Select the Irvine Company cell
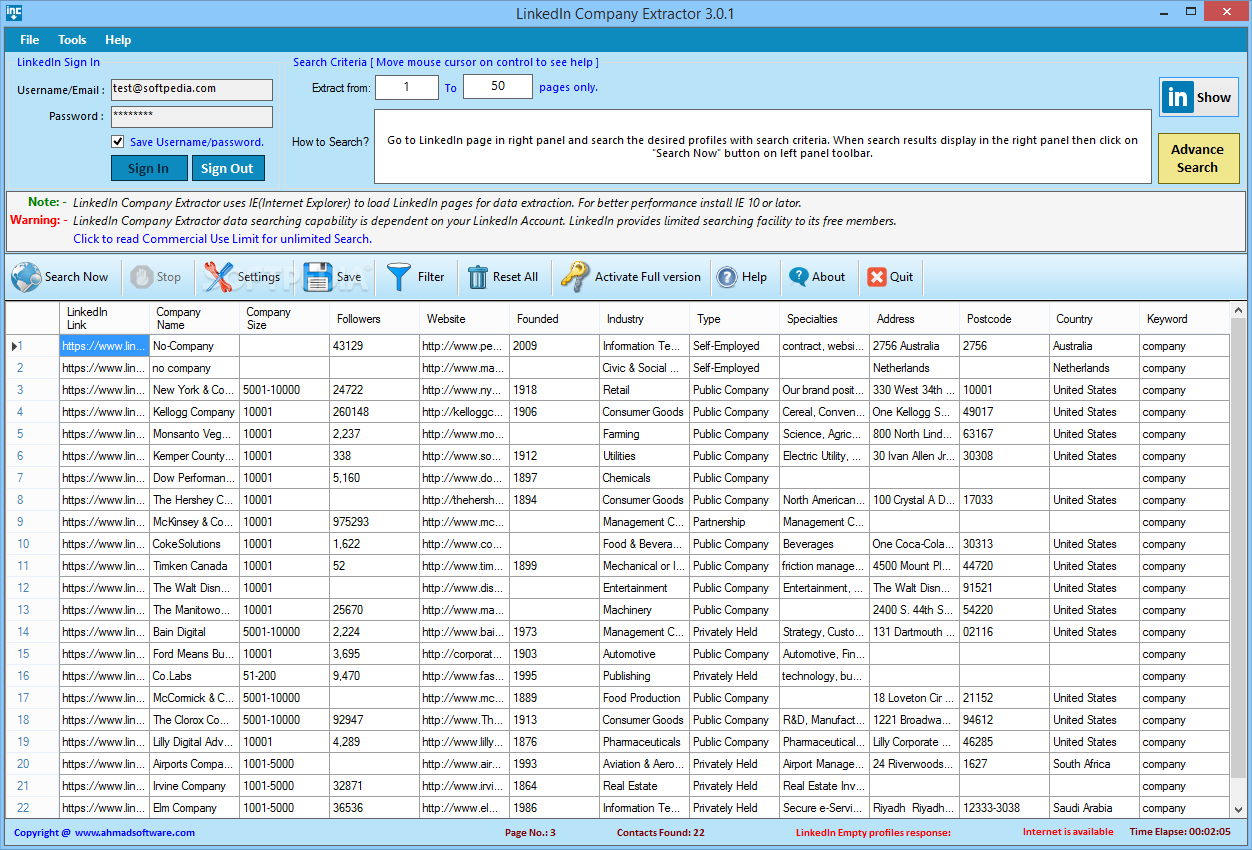 194,786
